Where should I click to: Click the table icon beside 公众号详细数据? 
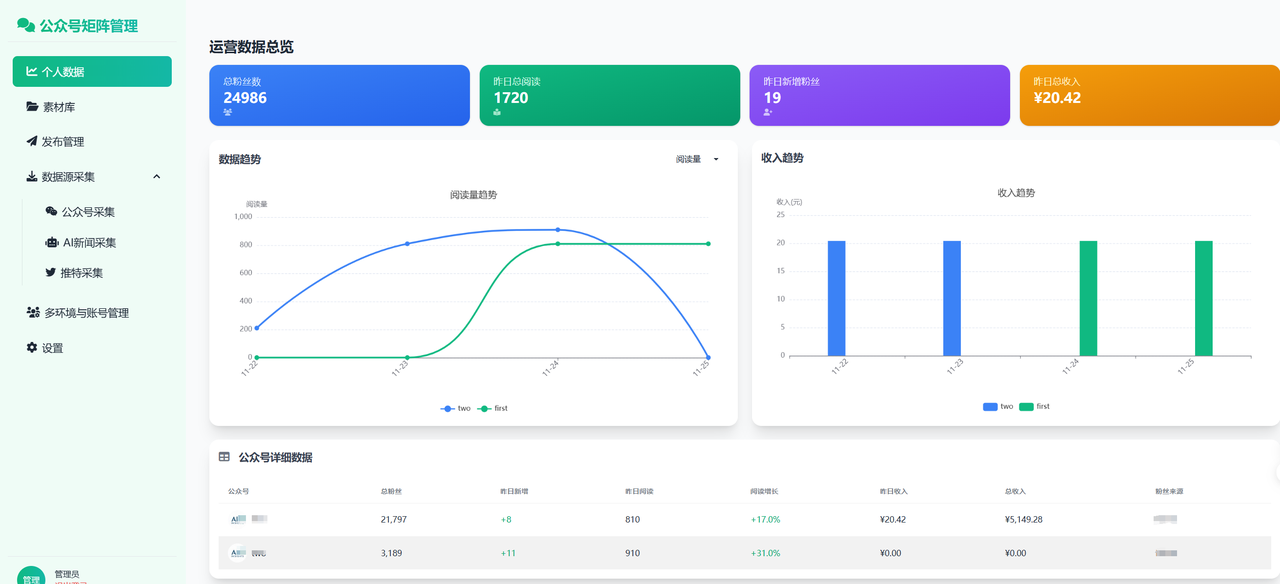click(224, 457)
